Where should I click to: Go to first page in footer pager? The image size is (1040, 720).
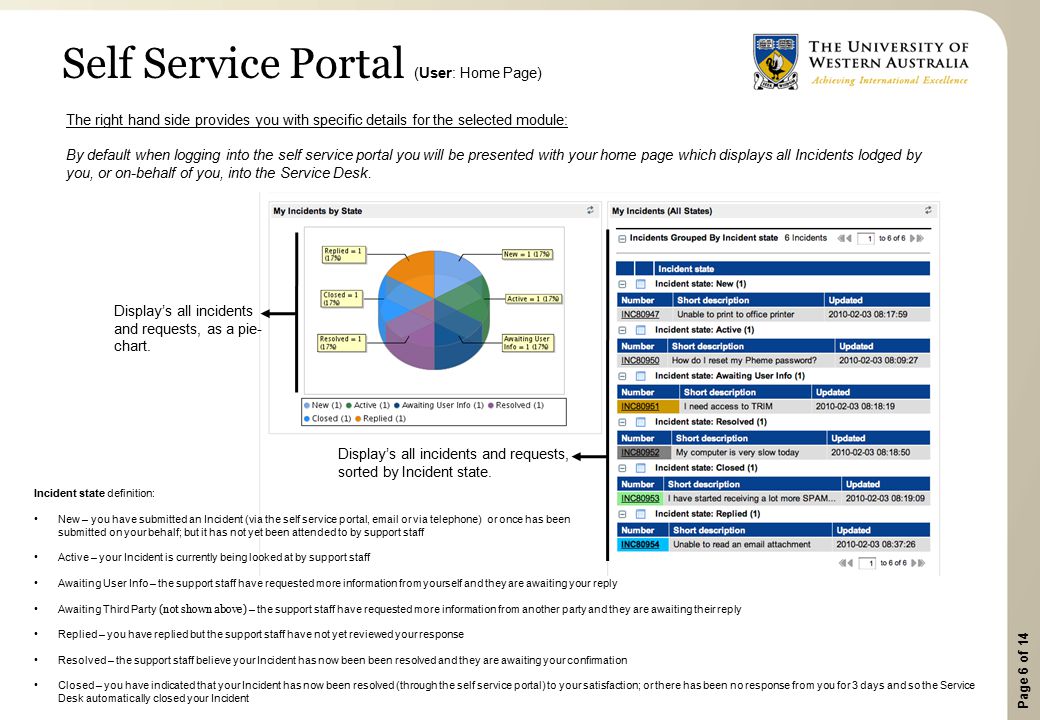(842, 563)
